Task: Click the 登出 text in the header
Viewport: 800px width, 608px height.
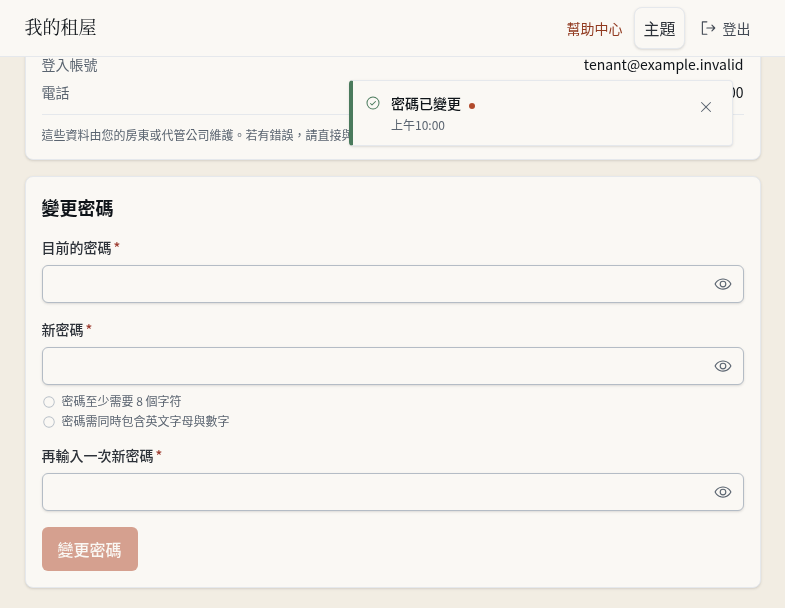Action: click(736, 30)
